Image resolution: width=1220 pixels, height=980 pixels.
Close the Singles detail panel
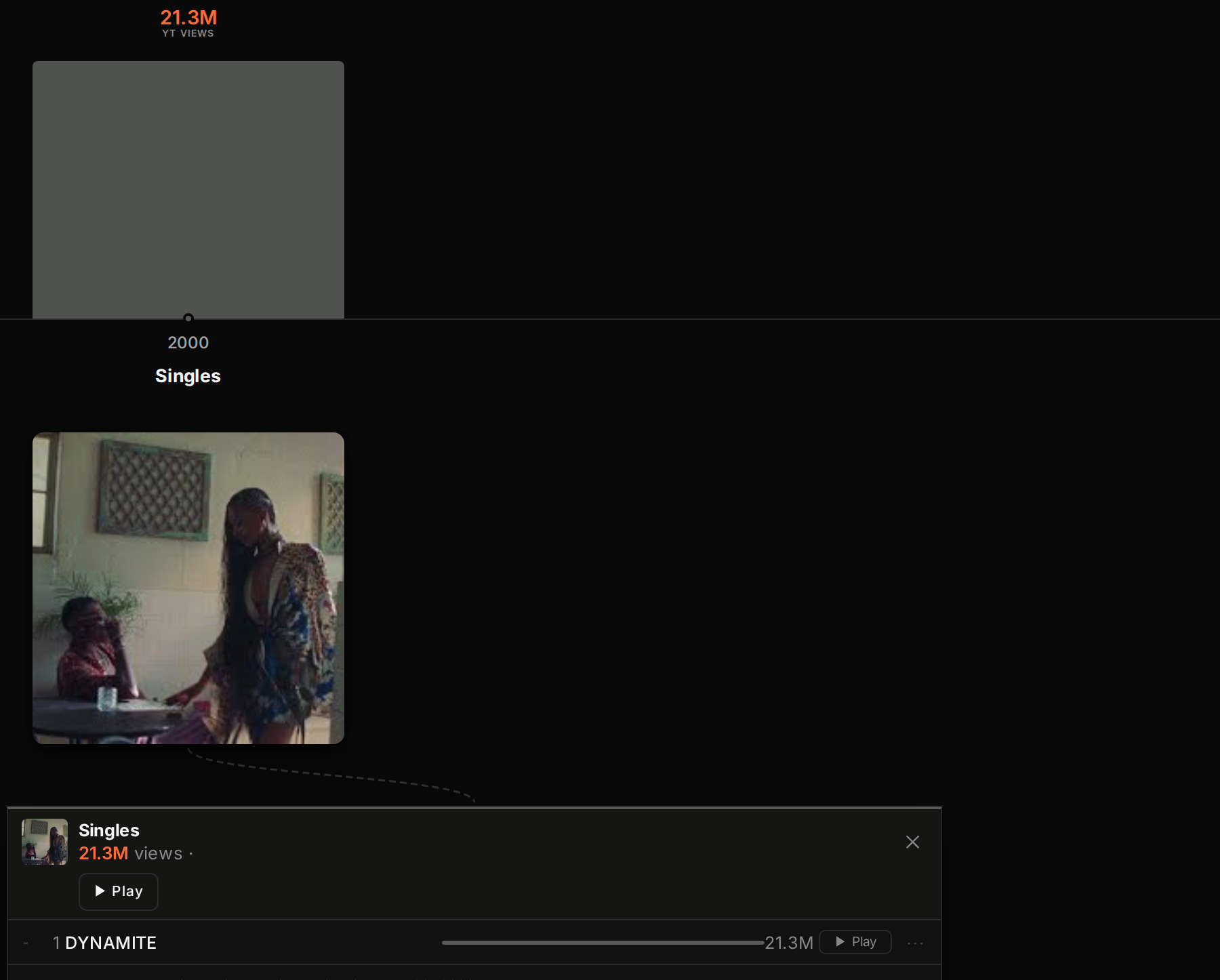tap(912, 842)
